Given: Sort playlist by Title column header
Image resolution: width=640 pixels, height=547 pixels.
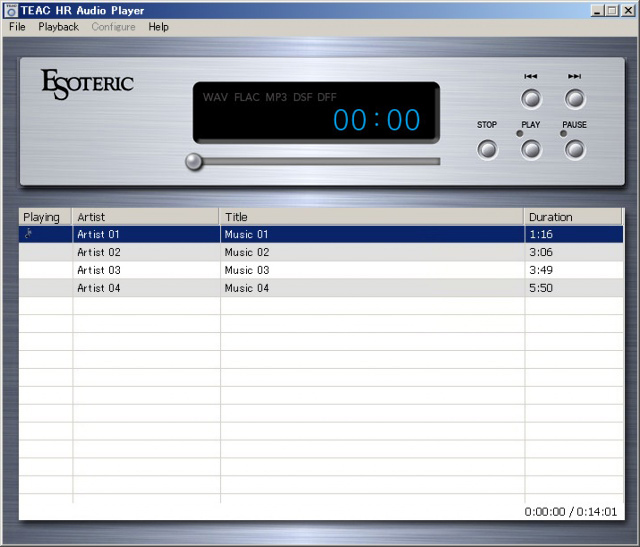Looking at the screenshot, I should tap(372, 217).
